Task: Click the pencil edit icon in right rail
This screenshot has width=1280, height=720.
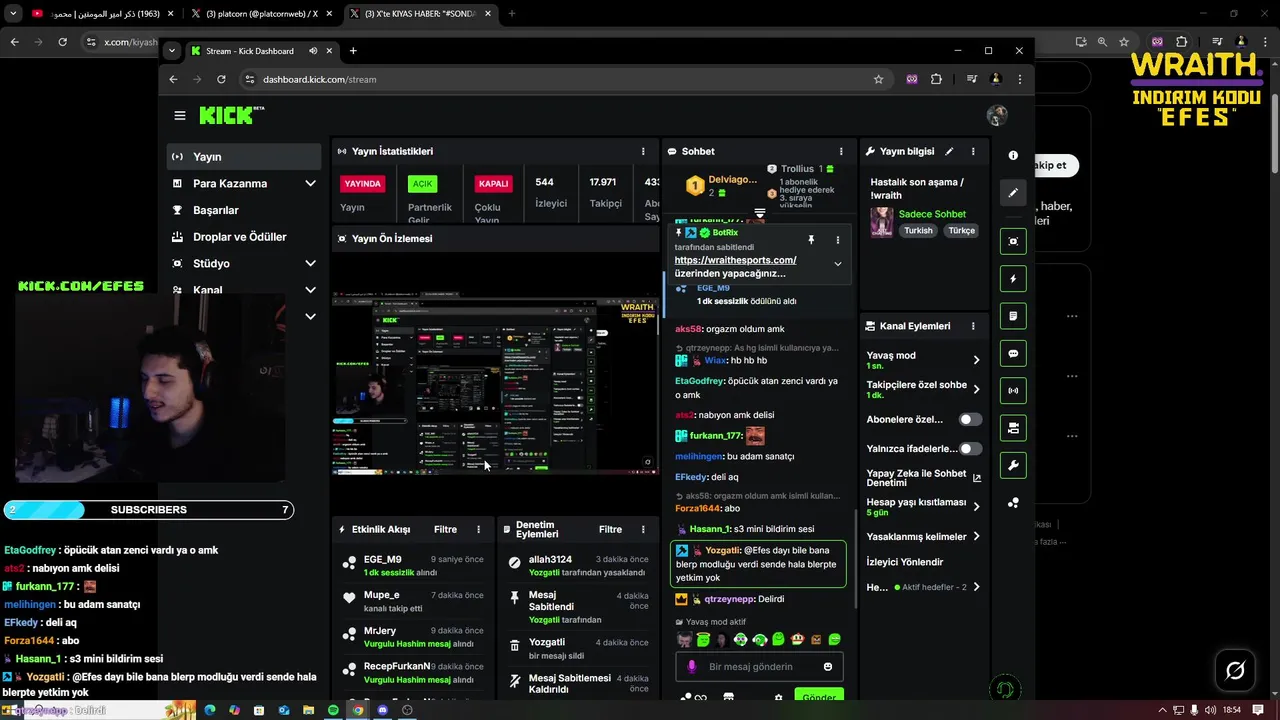Action: pyautogui.click(x=1013, y=193)
